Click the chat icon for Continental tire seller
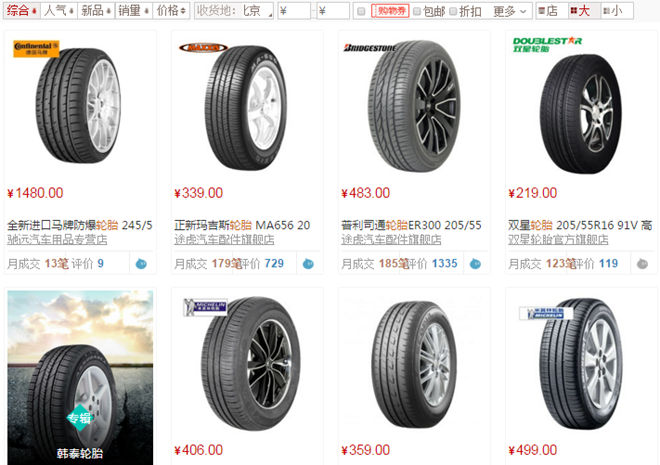Screen dimensions: 660x465 click(x=141, y=264)
